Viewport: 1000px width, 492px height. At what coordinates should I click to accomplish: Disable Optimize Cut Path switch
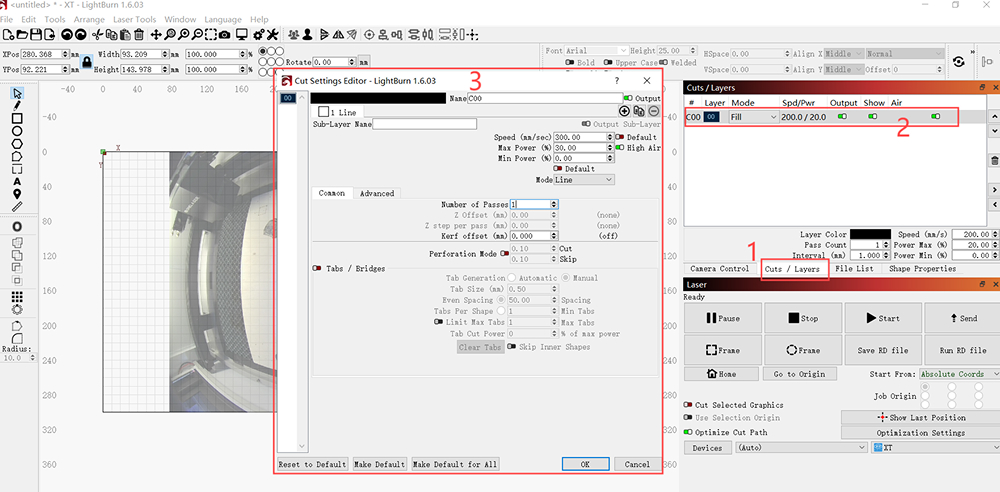[688, 432]
